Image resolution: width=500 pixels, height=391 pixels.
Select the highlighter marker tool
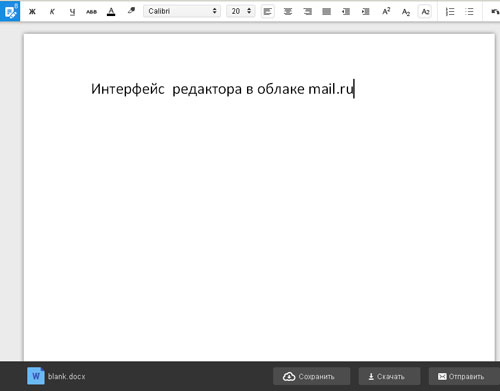pyautogui.click(x=131, y=11)
